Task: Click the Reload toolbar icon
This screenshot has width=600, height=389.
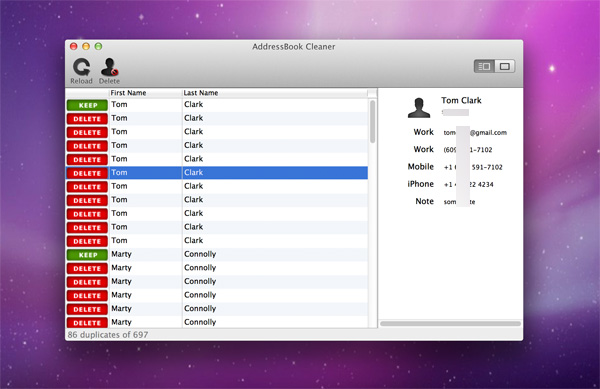Action: [82, 71]
